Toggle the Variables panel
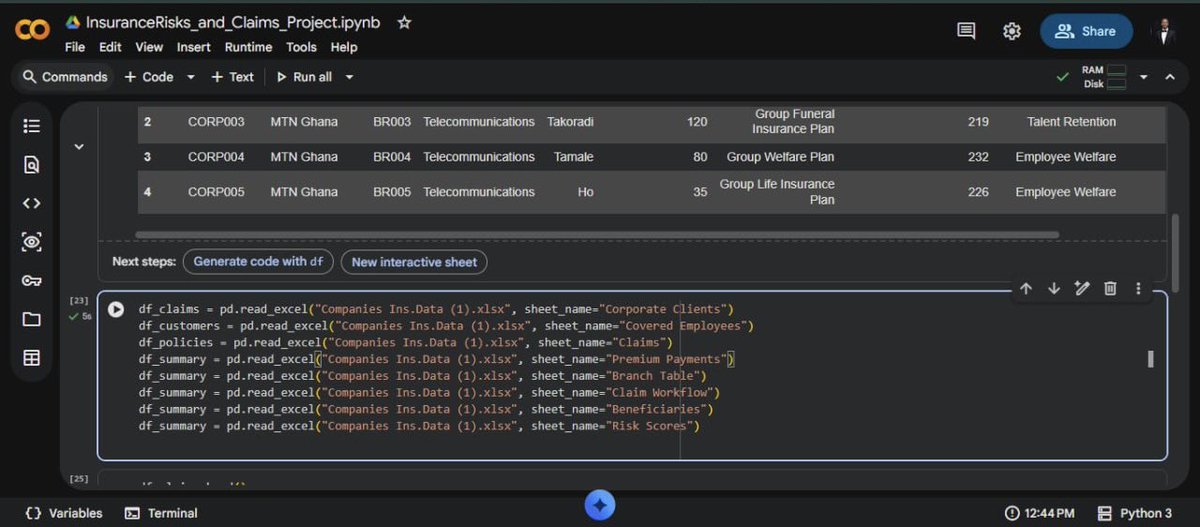 pyautogui.click(x=64, y=513)
